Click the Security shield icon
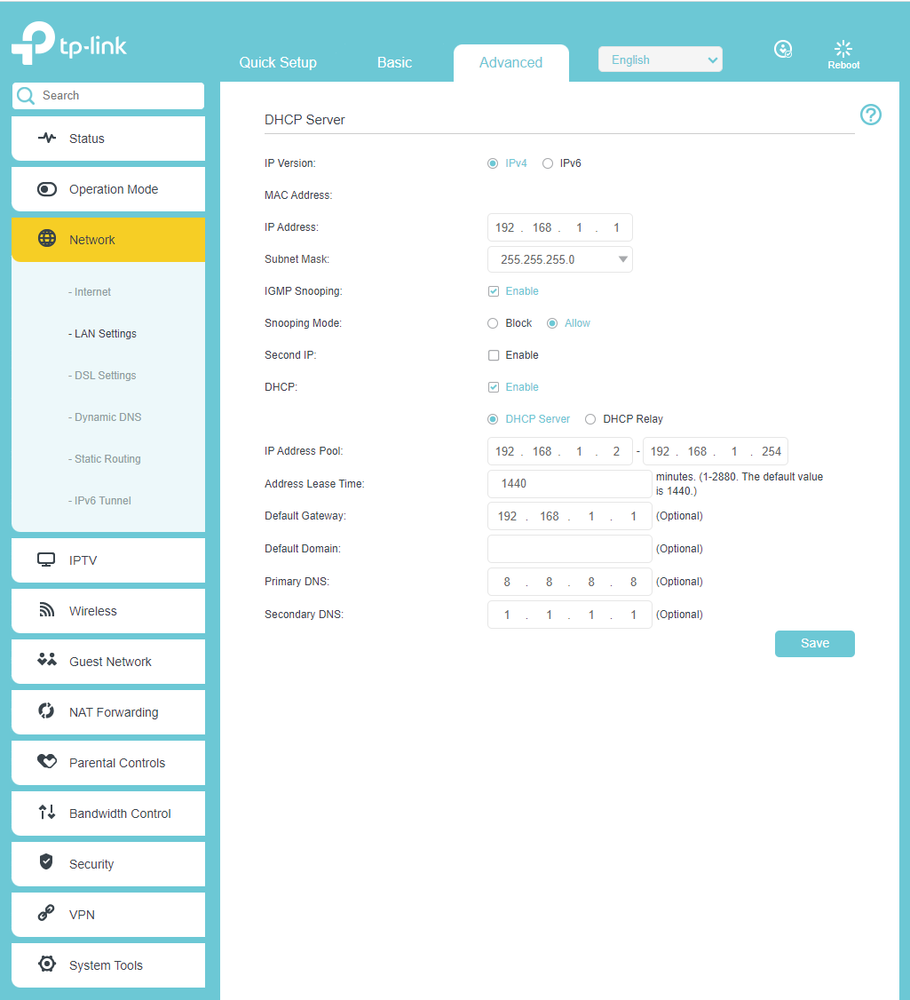 46,863
